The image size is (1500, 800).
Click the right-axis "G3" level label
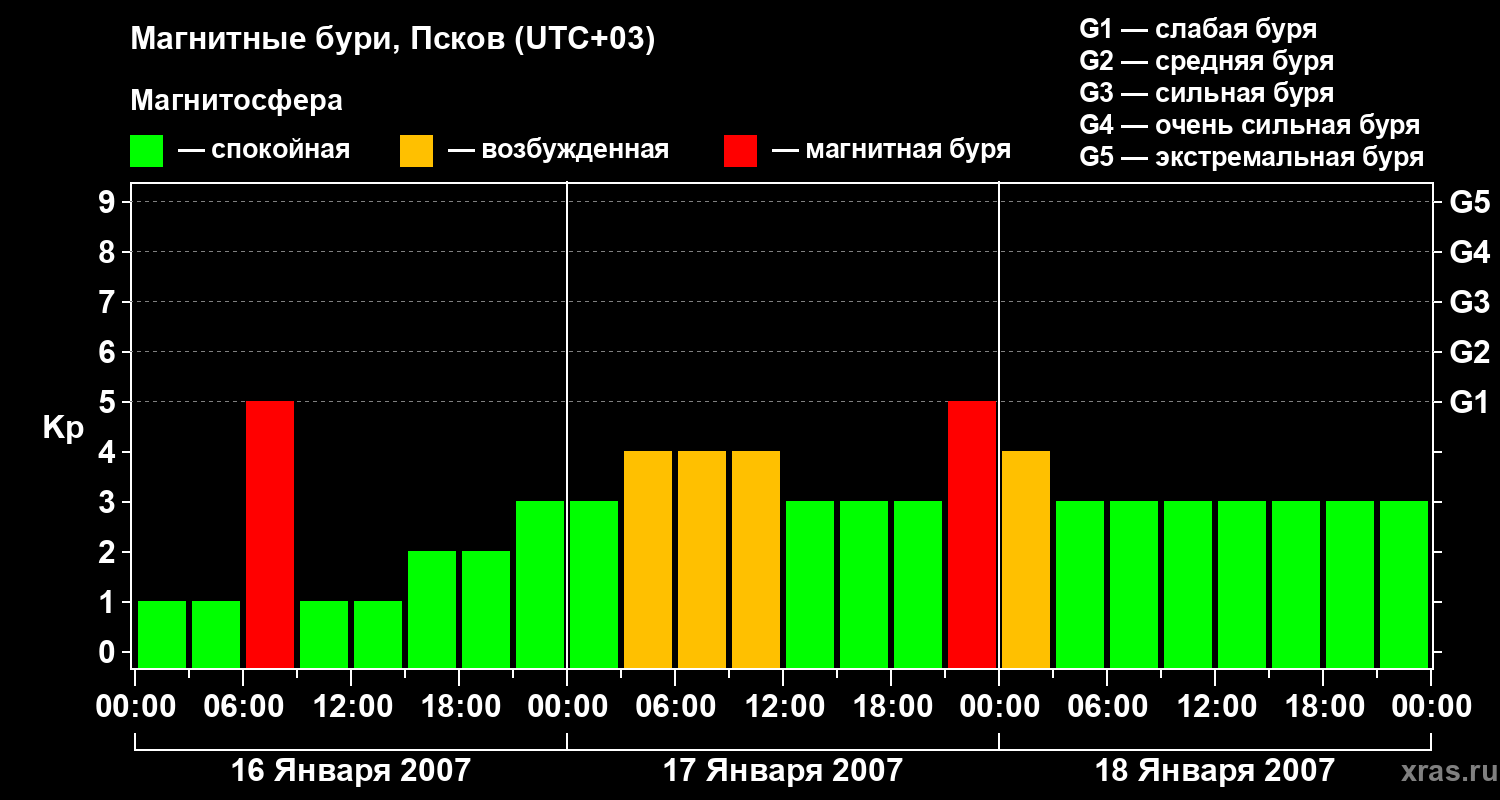[1469, 302]
